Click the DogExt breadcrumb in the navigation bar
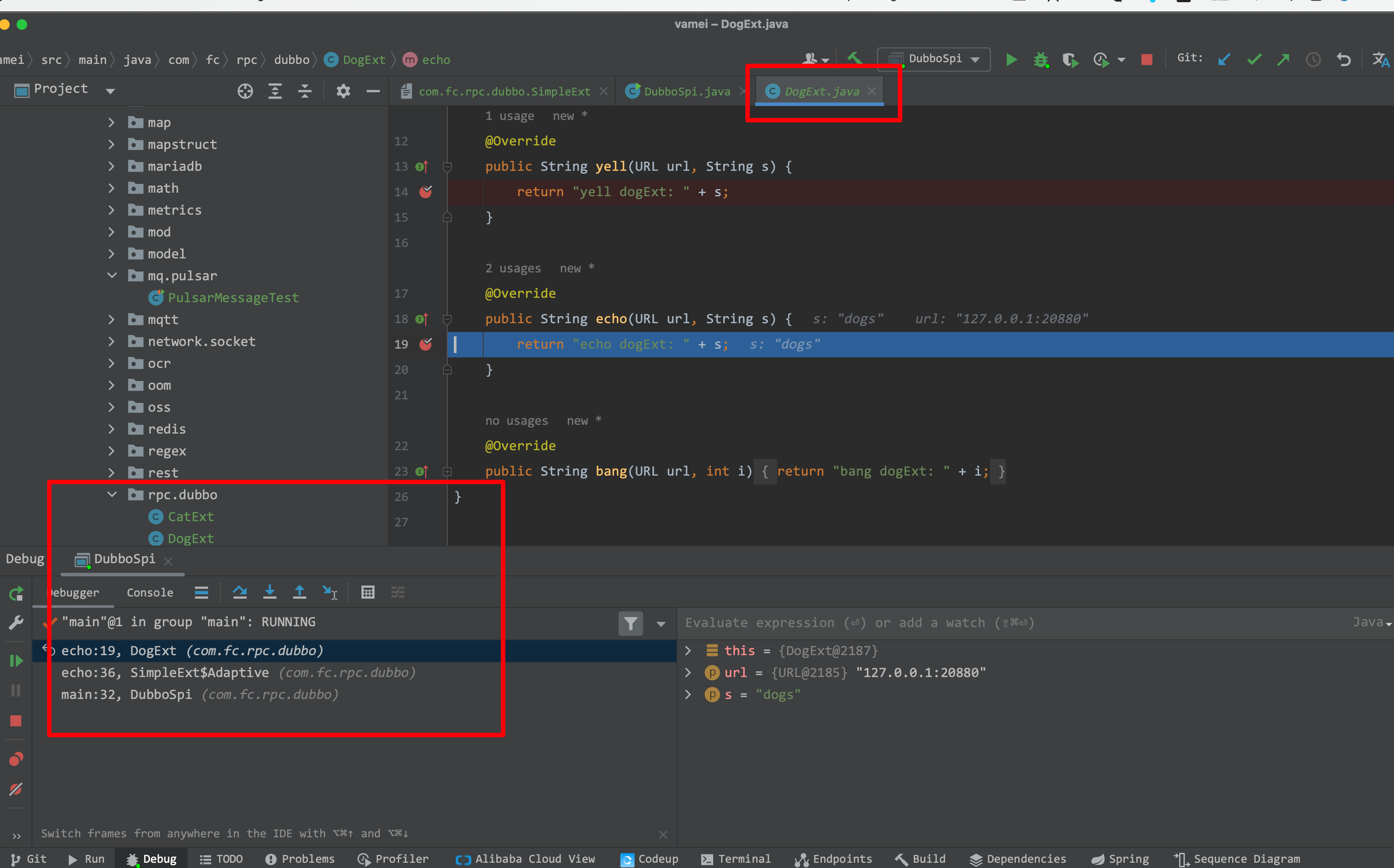 (355, 60)
